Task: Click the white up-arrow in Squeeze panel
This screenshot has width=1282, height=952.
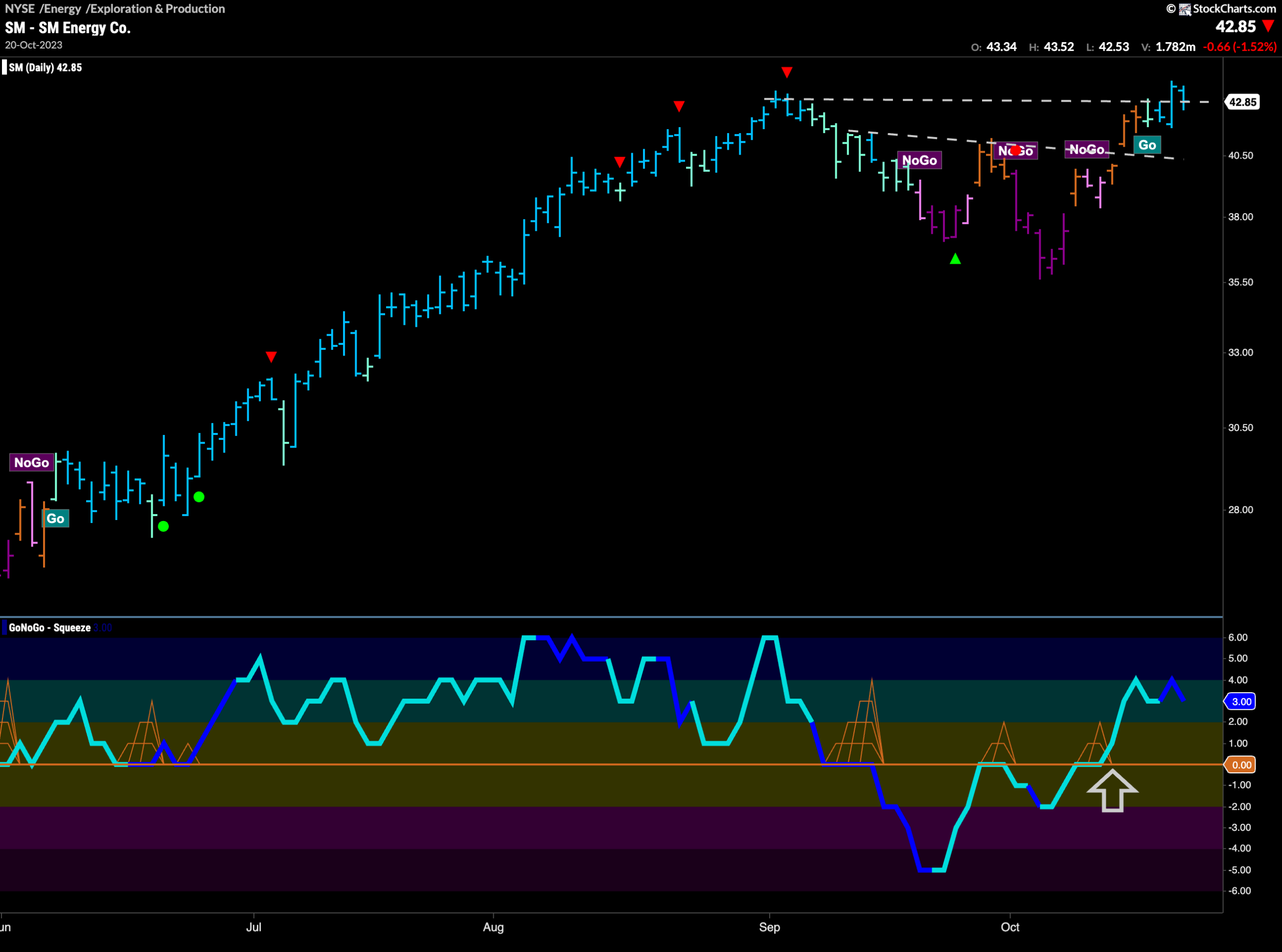Action: pos(1113,791)
